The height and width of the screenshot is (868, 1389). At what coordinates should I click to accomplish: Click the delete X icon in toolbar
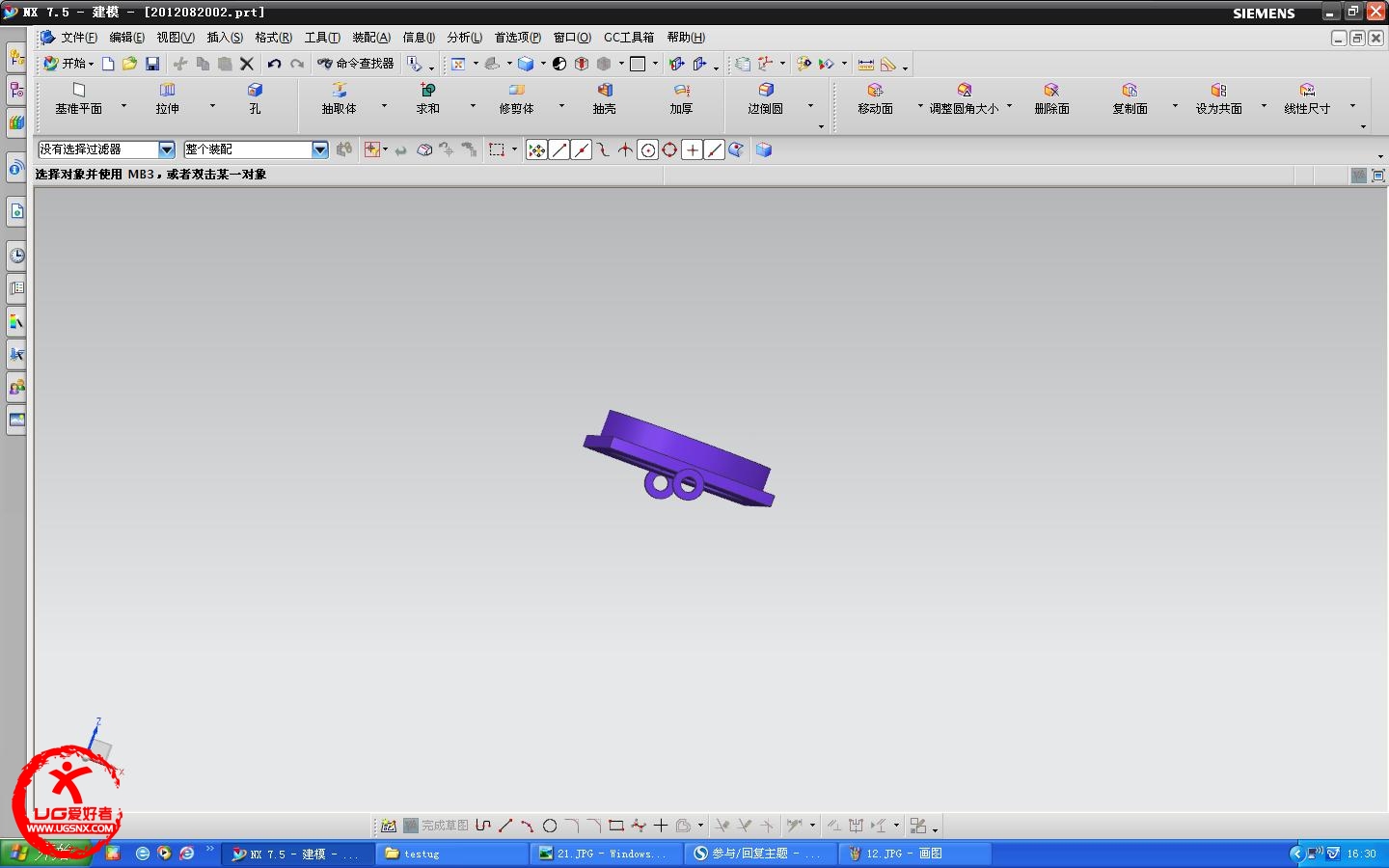pos(247,64)
